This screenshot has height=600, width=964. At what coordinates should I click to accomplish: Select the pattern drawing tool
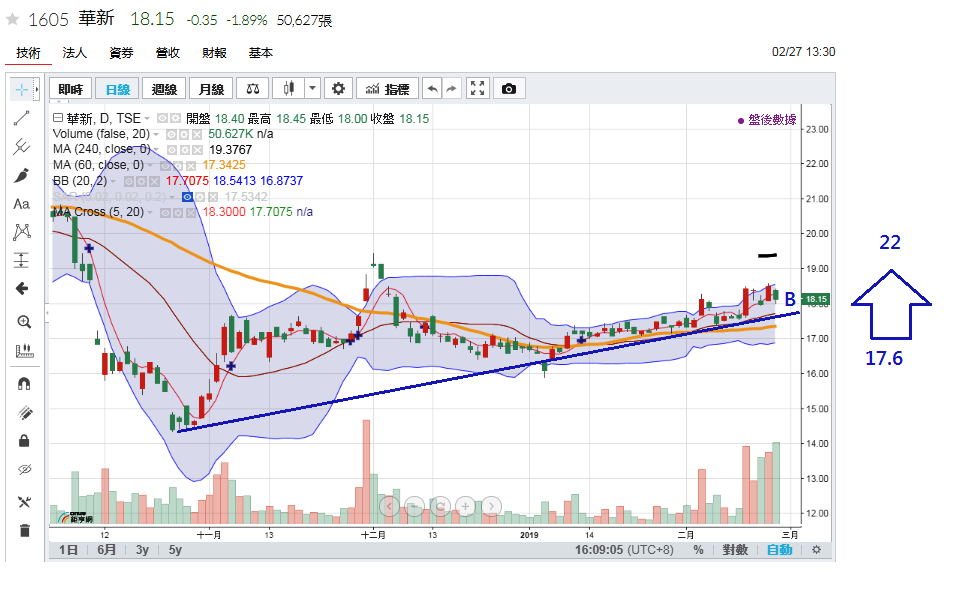tap(22, 232)
